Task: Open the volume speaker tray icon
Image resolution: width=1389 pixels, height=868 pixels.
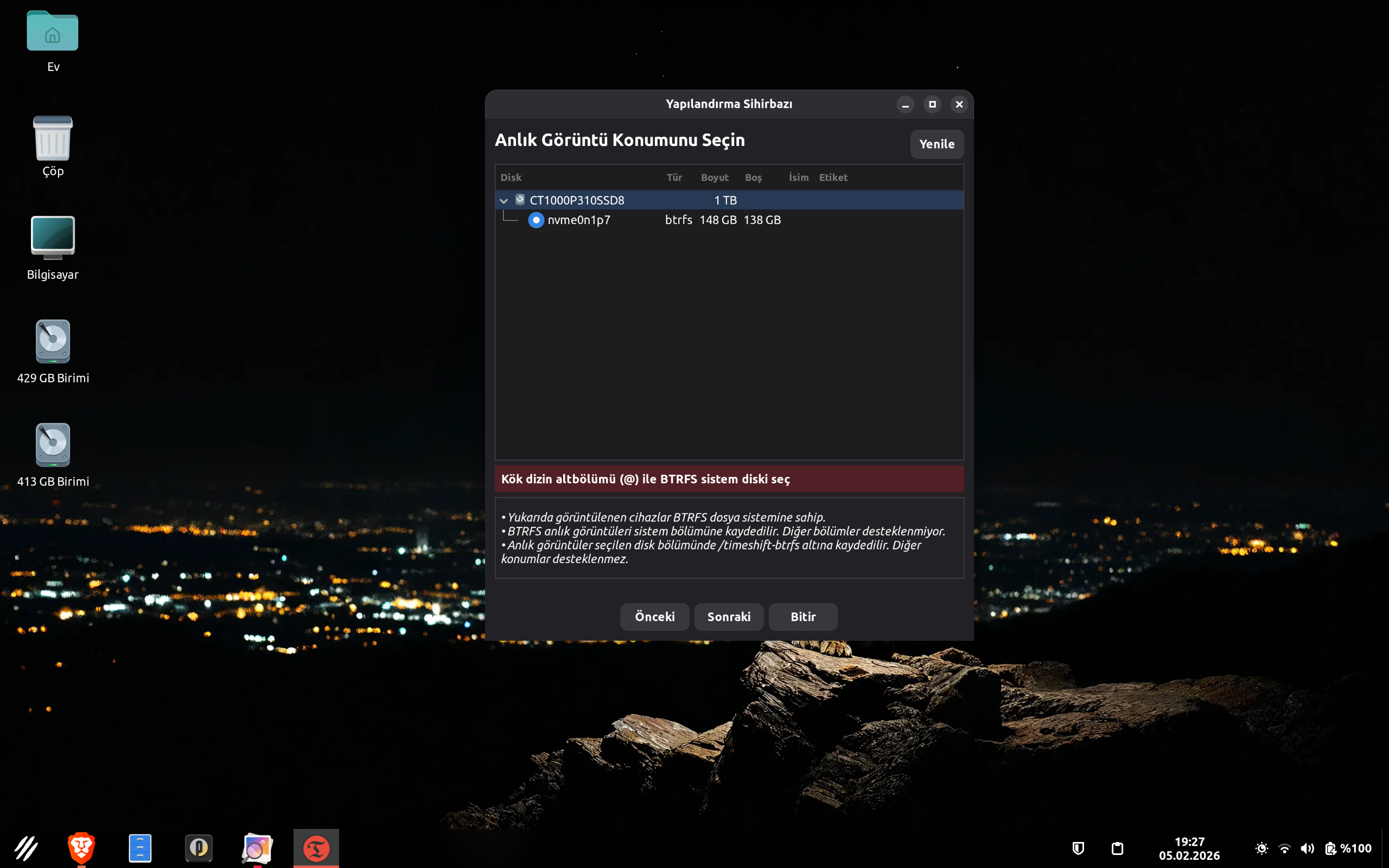Action: 1307,848
